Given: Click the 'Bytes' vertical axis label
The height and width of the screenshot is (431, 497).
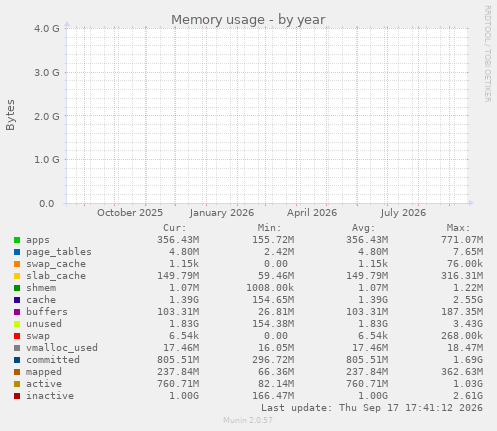Looking at the screenshot, I should pos(10,115).
